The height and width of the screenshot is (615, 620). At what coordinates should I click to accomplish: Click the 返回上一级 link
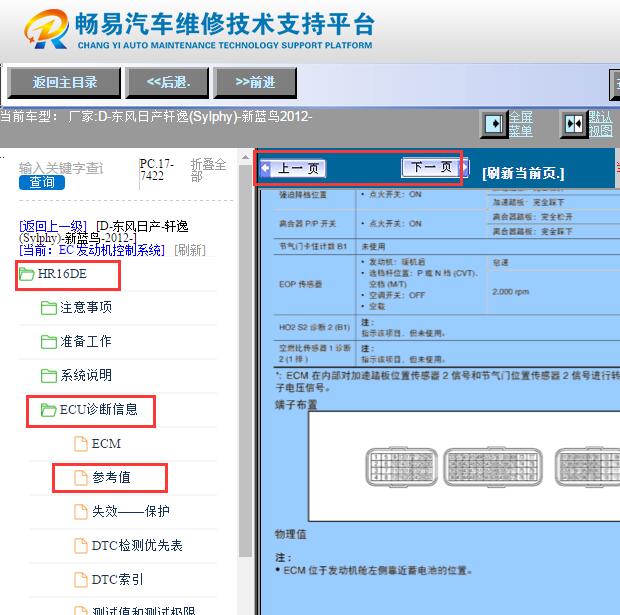click(53, 226)
